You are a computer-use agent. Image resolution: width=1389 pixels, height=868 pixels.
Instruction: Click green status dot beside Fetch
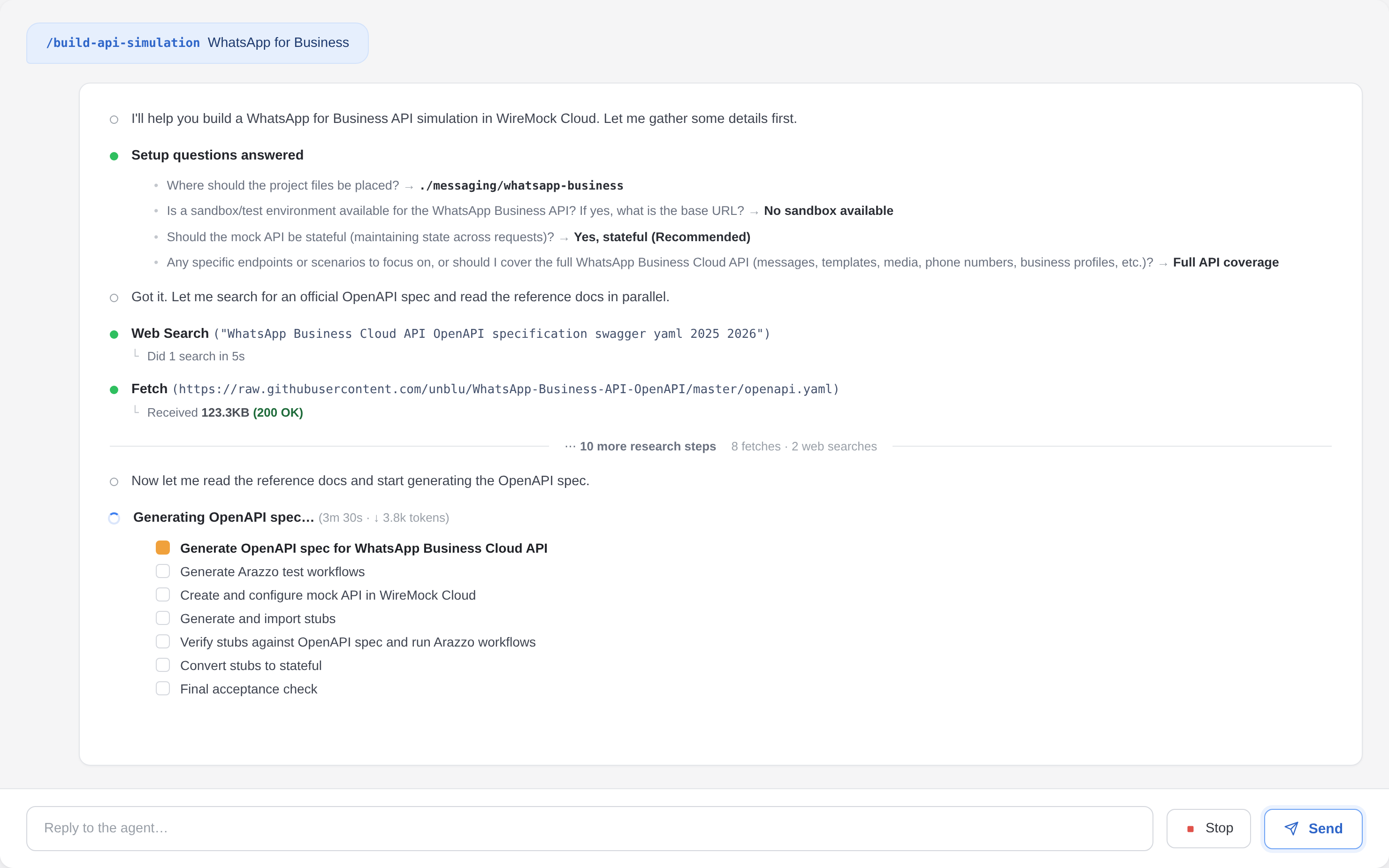(x=114, y=390)
